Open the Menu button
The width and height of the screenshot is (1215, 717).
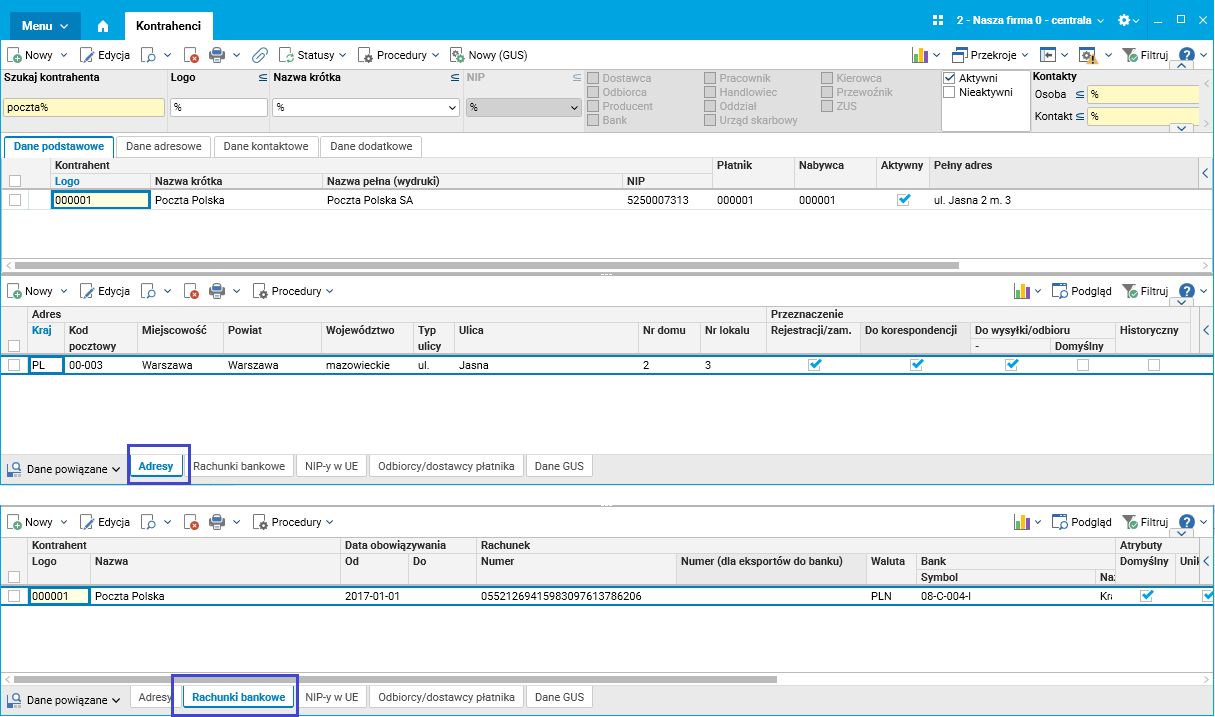(45, 25)
